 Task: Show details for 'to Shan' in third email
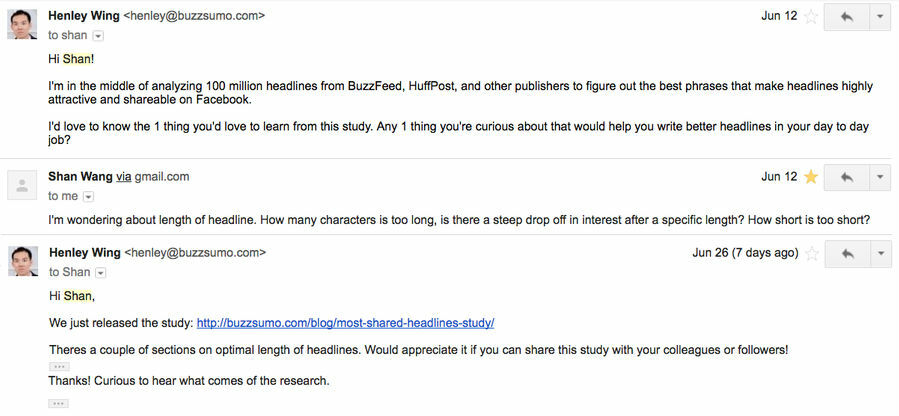pyautogui.click(x=99, y=272)
